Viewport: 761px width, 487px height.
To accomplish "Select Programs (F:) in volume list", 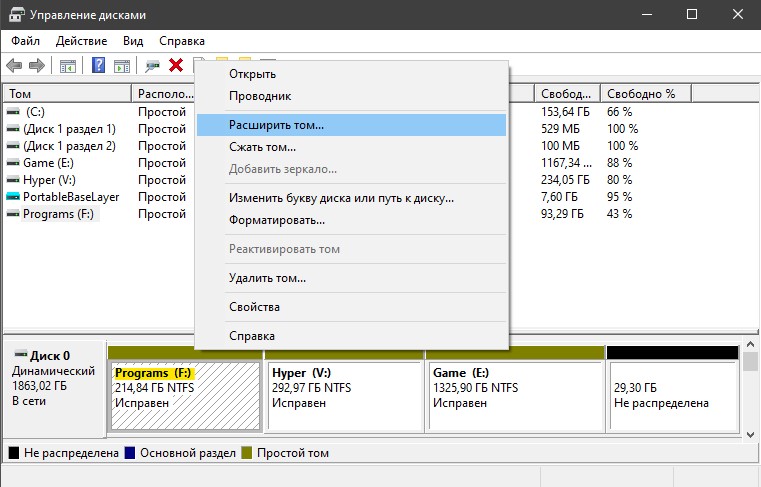I will point(58,214).
